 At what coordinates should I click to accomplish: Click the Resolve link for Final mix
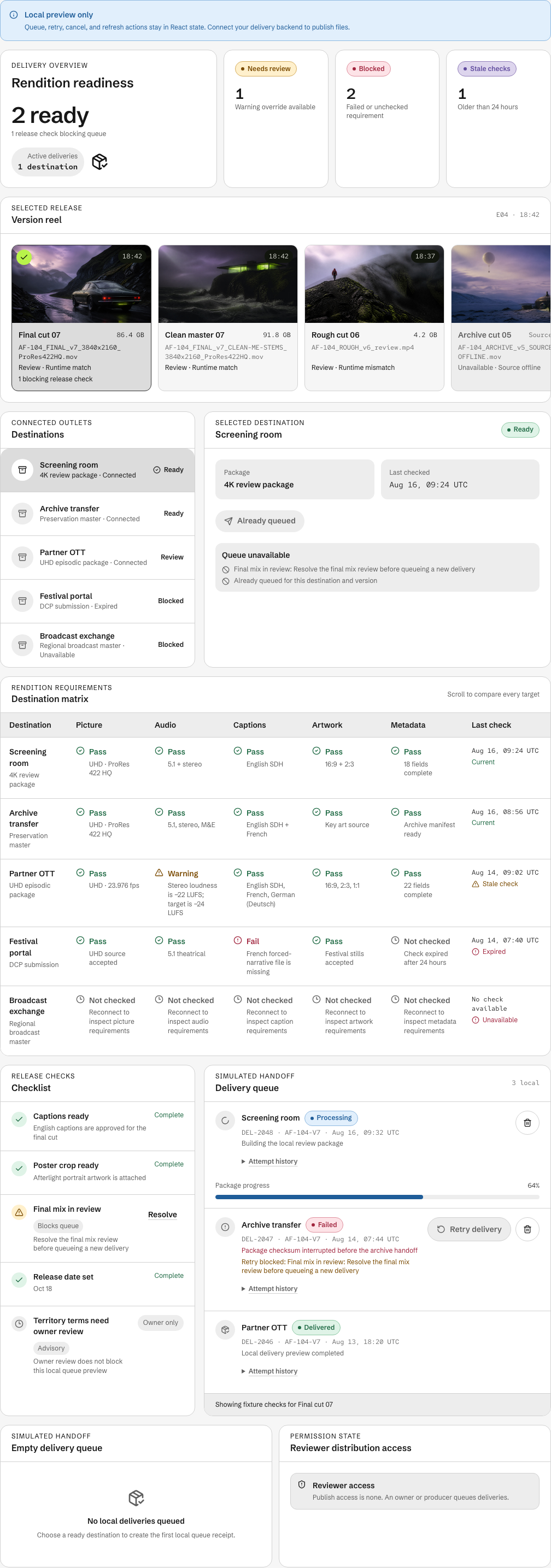[x=162, y=1215]
